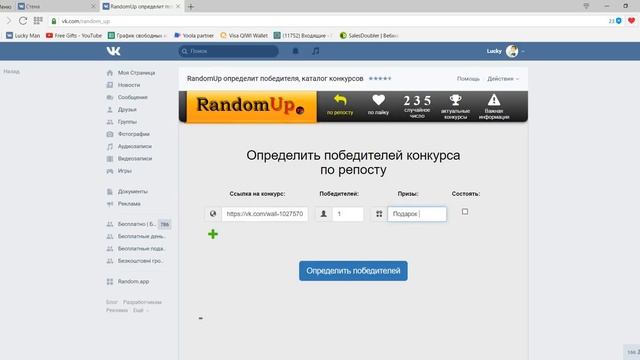640x360 pixels.
Task: Open 'Бесплатно' group with 786 badge
Action: [x=138, y=224]
